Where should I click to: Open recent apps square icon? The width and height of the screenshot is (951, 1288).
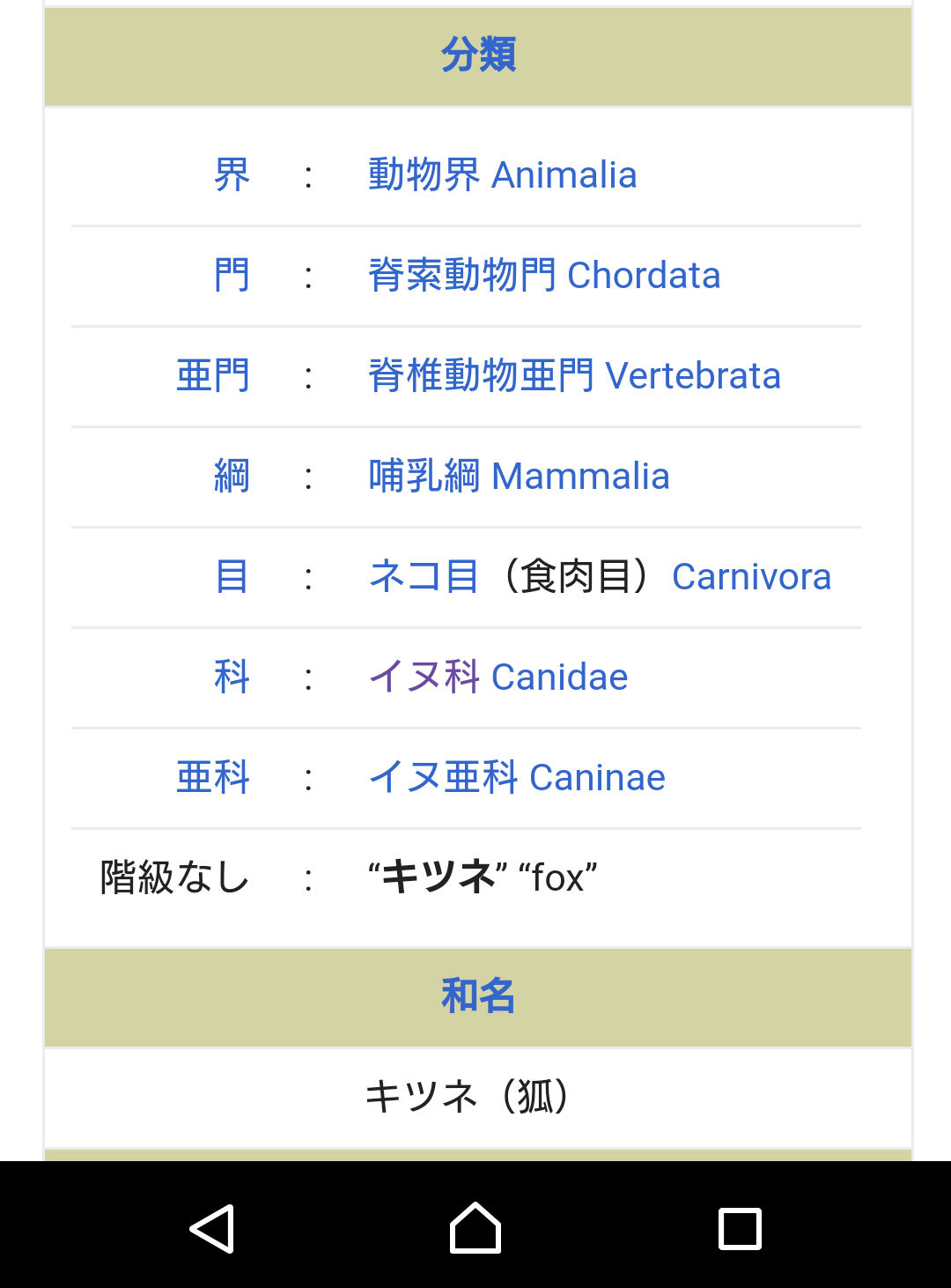(x=740, y=1228)
